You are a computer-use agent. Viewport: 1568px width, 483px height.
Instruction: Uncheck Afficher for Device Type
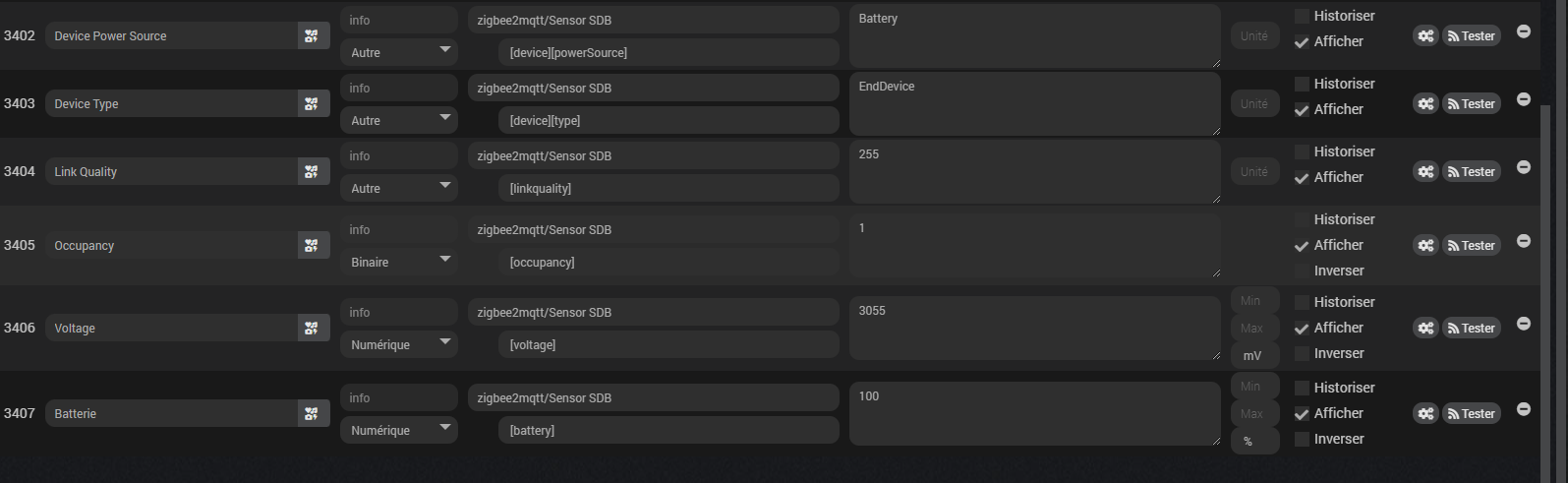(x=1302, y=110)
